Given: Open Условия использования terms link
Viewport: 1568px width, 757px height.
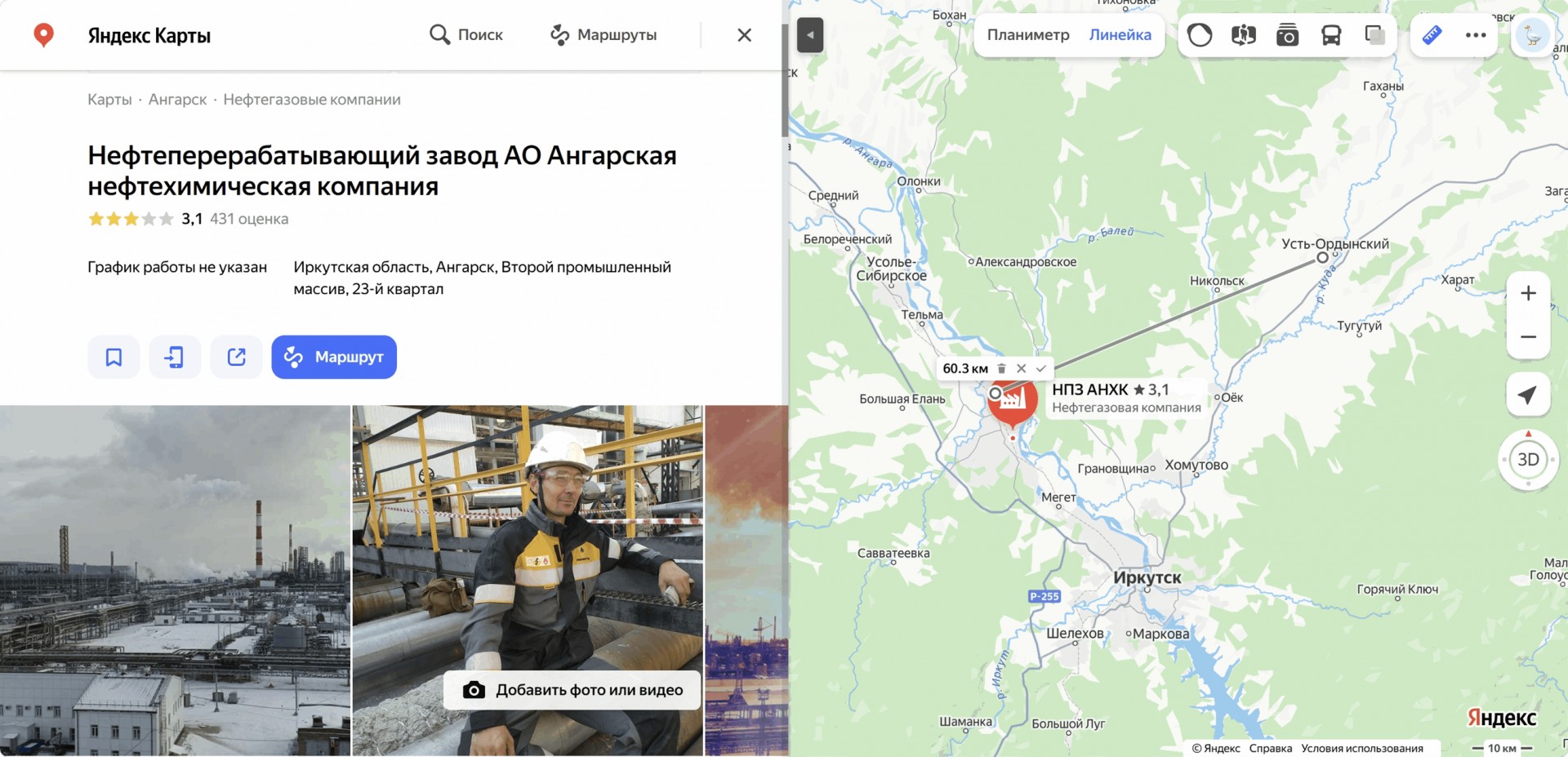Looking at the screenshot, I should tap(1362, 748).
